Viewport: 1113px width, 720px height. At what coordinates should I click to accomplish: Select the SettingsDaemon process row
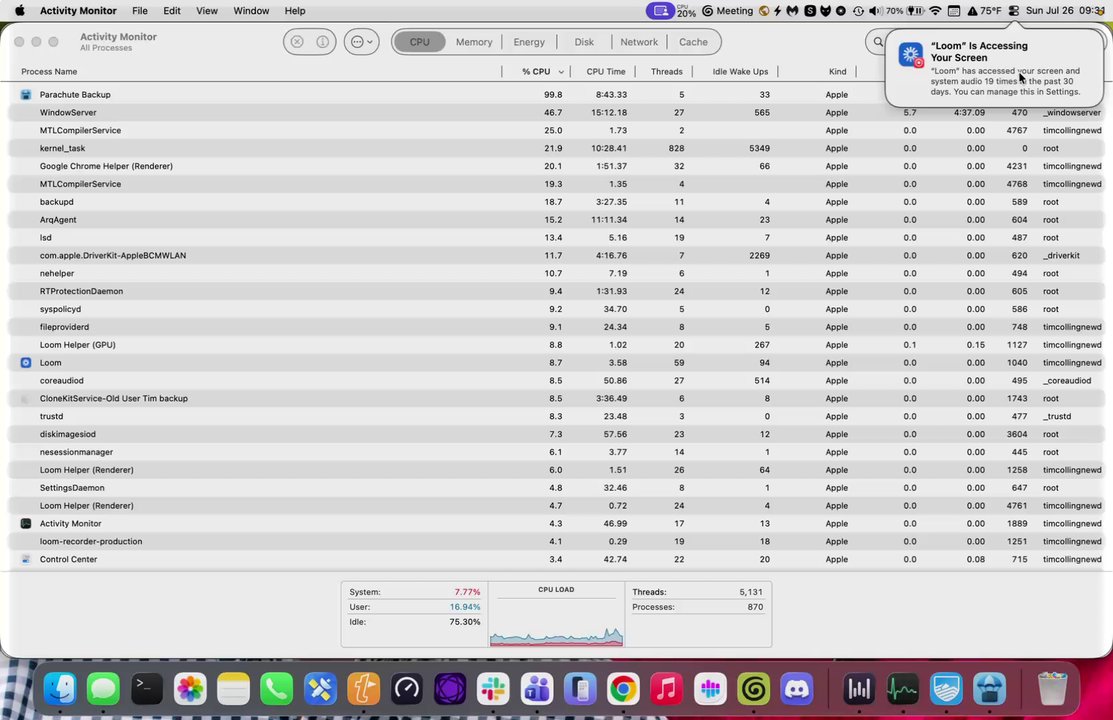tap(556, 488)
